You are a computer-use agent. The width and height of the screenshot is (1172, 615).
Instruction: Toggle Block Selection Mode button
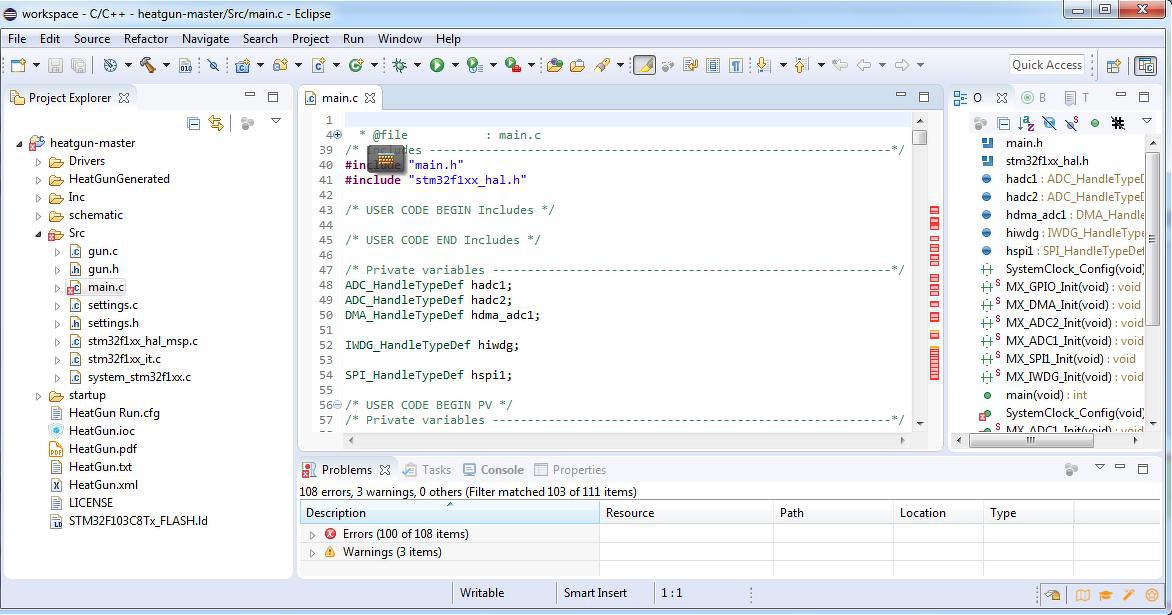(x=713, y=65)
